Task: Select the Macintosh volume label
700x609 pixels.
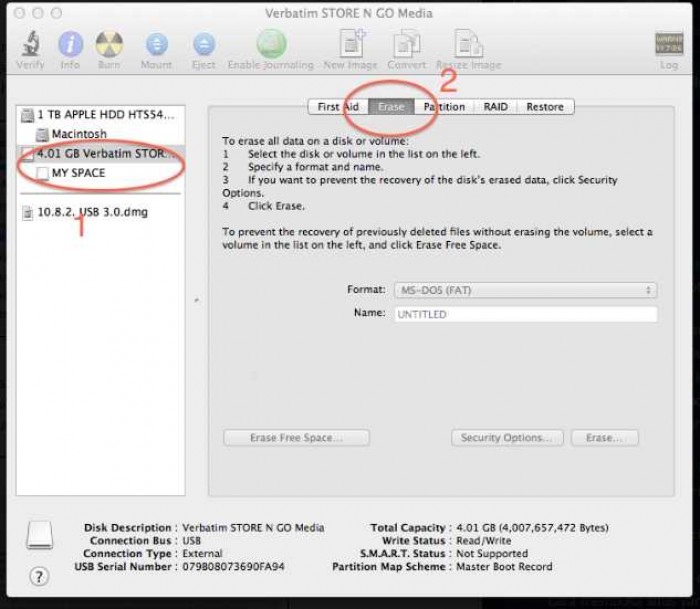Action: 79,134
